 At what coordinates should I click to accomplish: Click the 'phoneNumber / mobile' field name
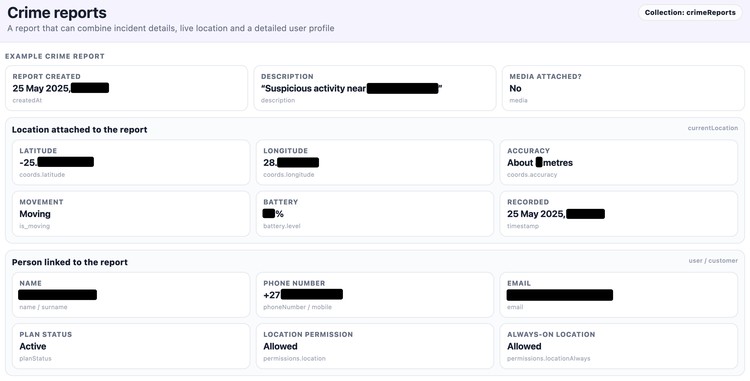(x=298, y=307)
